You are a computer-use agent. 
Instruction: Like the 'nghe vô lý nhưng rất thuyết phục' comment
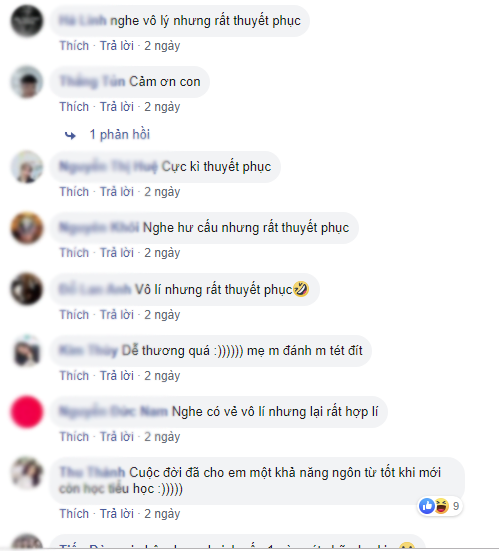pos(74,46)
